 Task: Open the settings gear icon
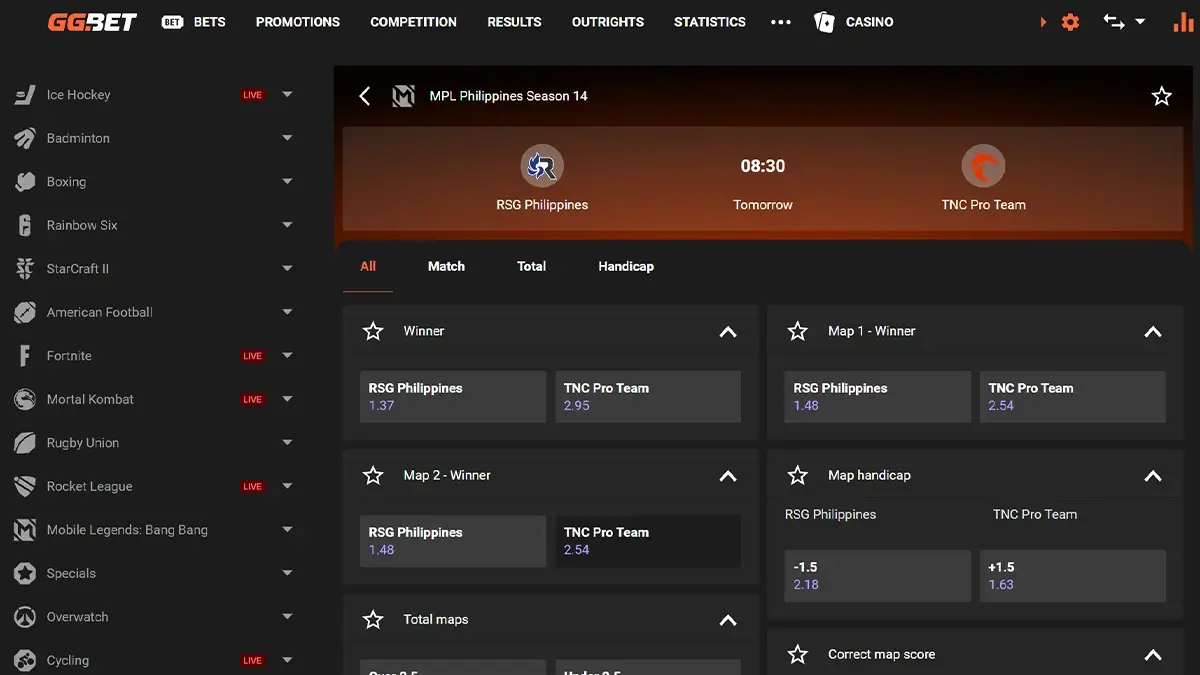click(1070, 21)
